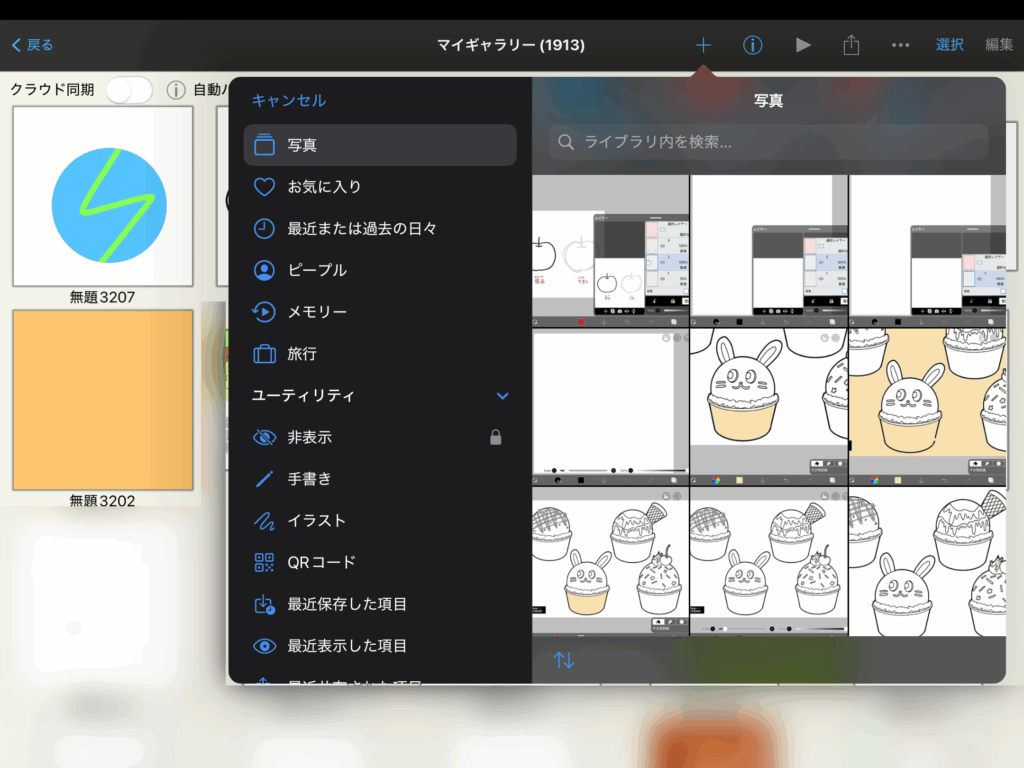Open the 無題3207 artwork thumbnail
Viewport: 1024px width, 768px height.
coord(102,196)
